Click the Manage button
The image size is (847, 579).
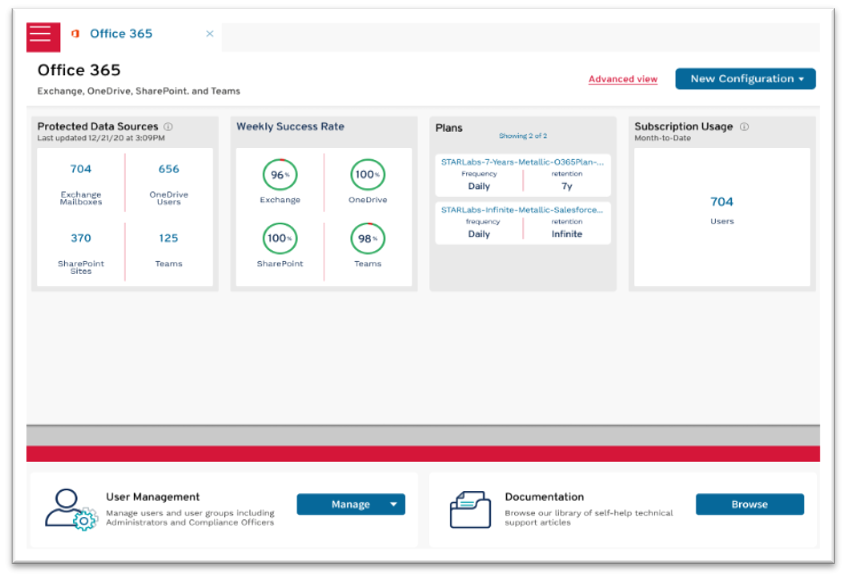351,504
